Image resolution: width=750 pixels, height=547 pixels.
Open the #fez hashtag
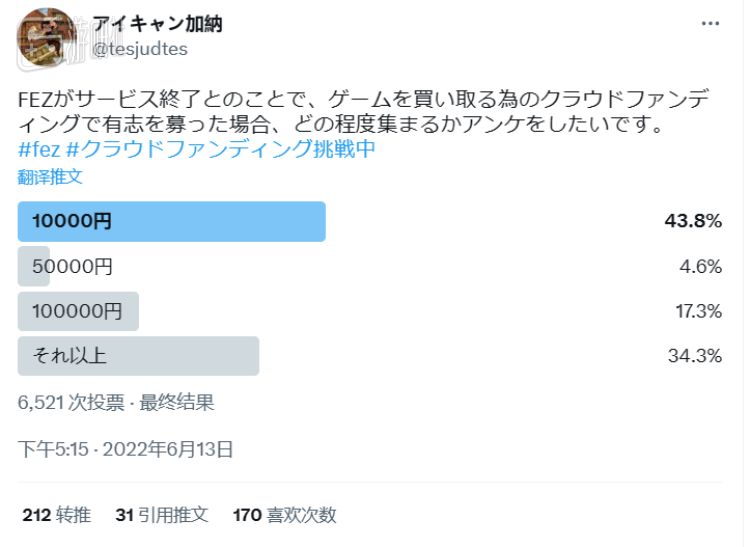pos(38,150)
